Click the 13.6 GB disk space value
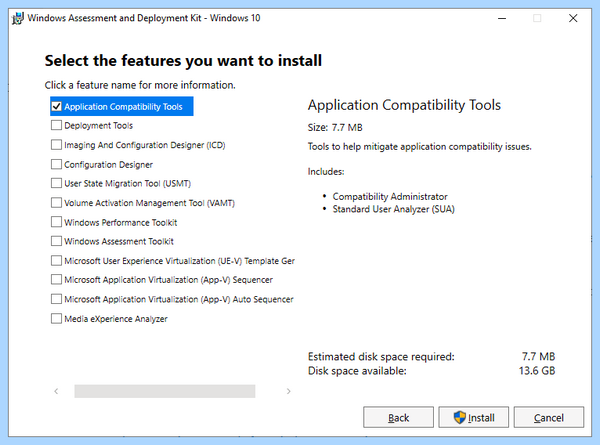This screenshot has width=600, height=445. tap(537, 370)
